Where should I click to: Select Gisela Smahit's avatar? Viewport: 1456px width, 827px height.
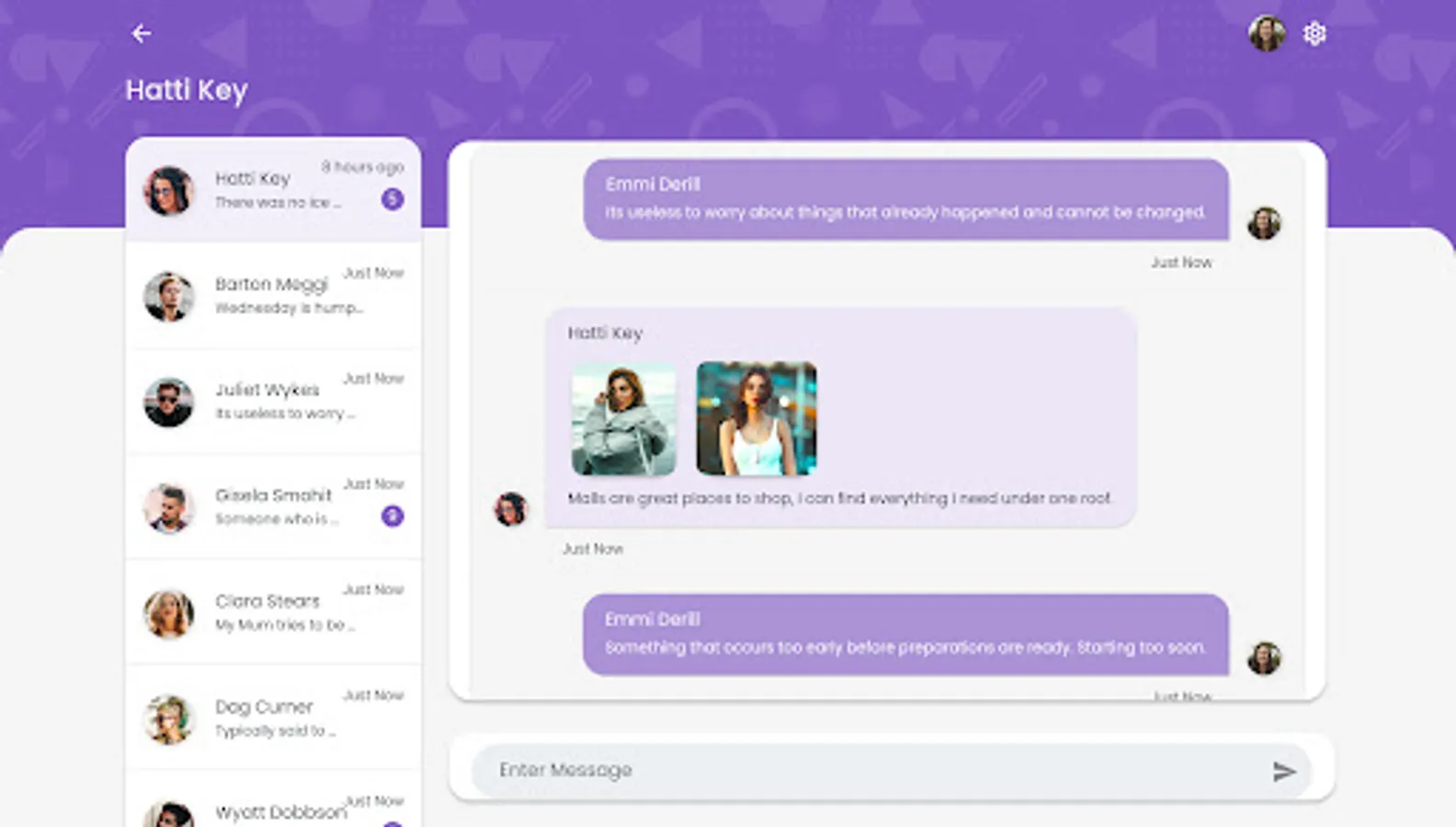point(169,507)
